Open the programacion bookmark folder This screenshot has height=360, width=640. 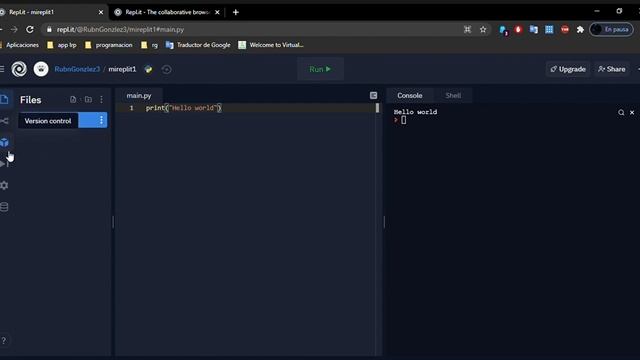109,45
